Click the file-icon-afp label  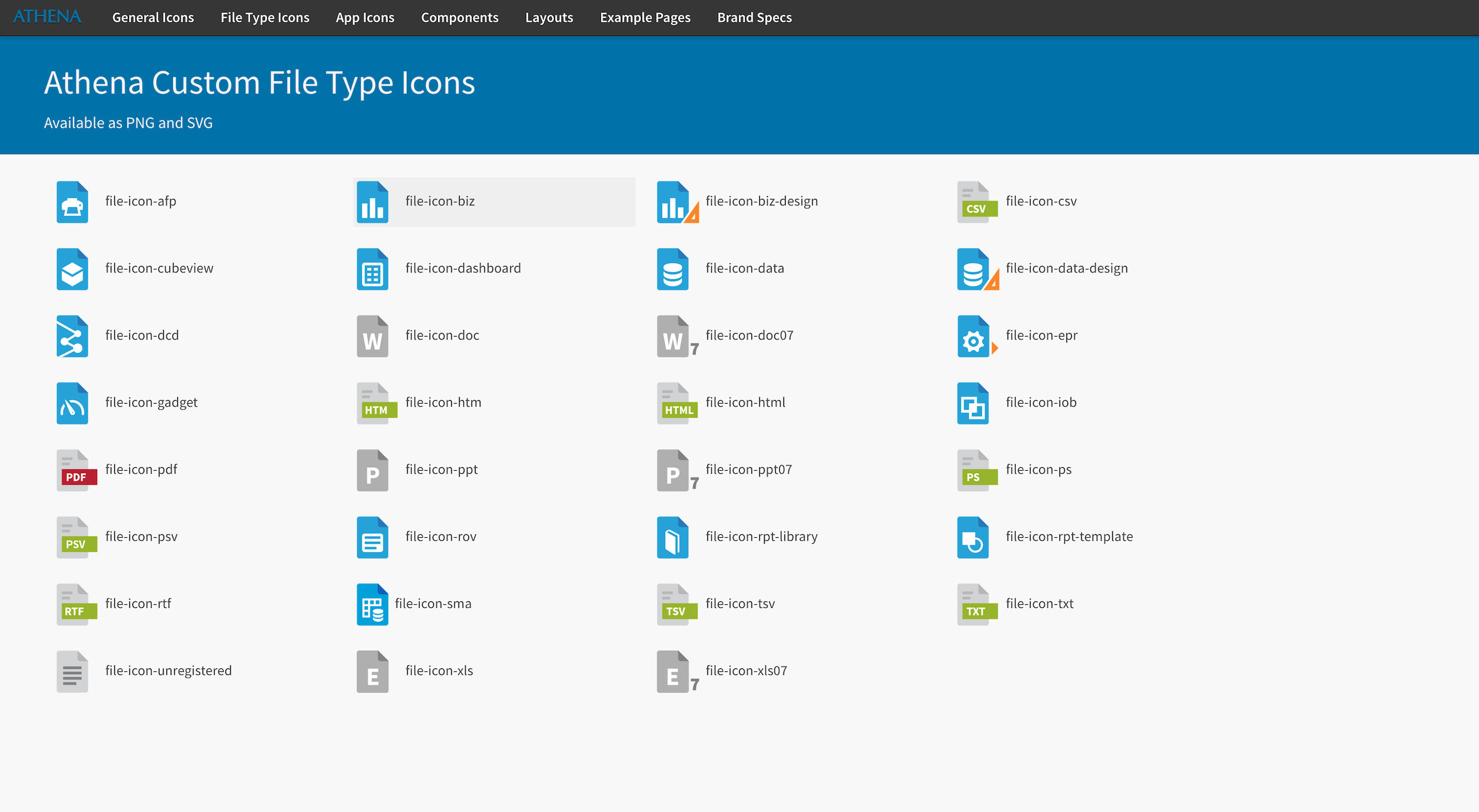tap(141, 201)
